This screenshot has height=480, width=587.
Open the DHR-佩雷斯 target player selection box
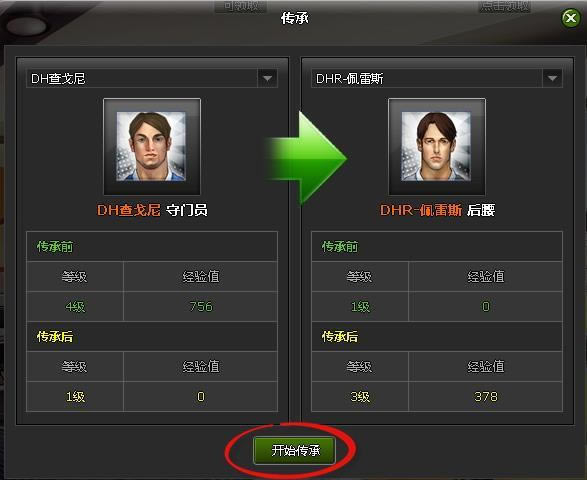(x=437, y=78)
